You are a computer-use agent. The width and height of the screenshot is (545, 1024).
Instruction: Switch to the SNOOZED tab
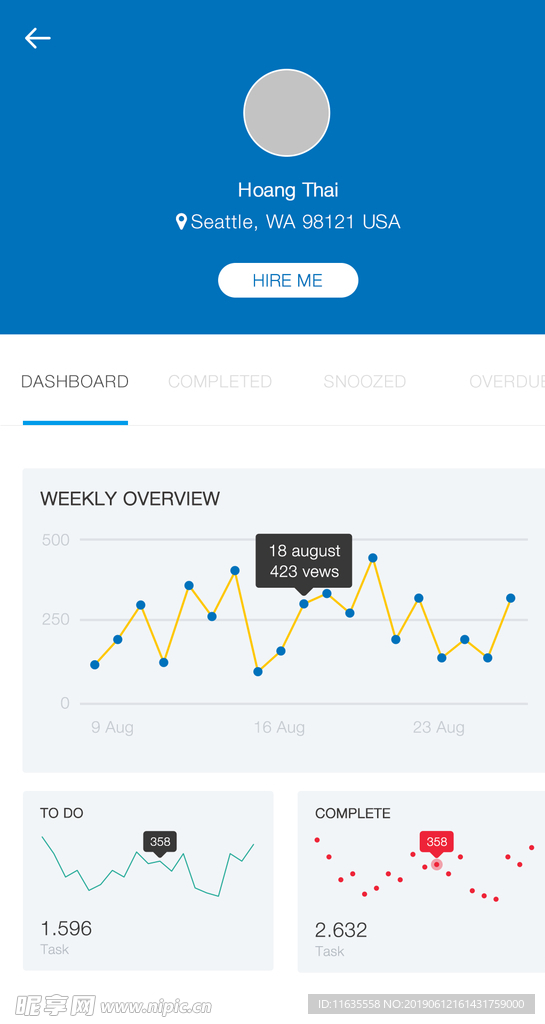click(365, 381)
